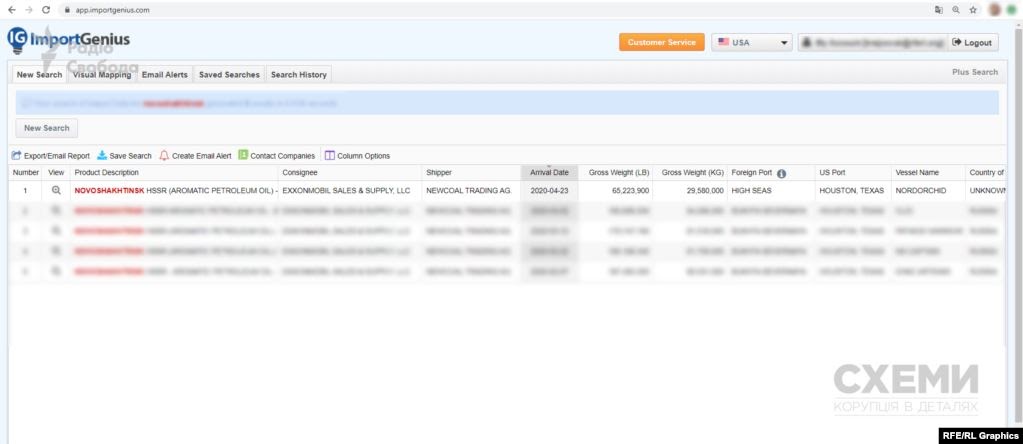1023x444 pixels.
Task: Click the Create Email Alert bell icon
Action: point(164,156)
